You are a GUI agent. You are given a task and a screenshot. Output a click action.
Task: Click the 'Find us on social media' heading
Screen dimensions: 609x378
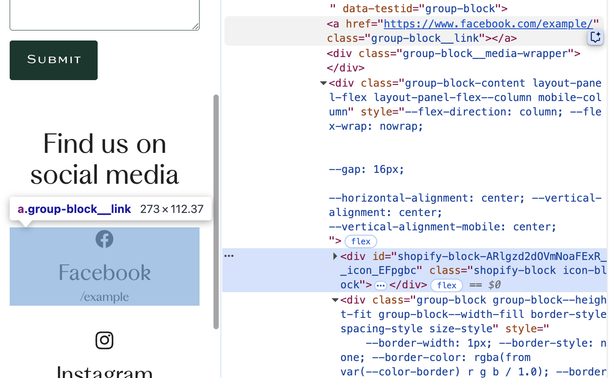(104, 159)
